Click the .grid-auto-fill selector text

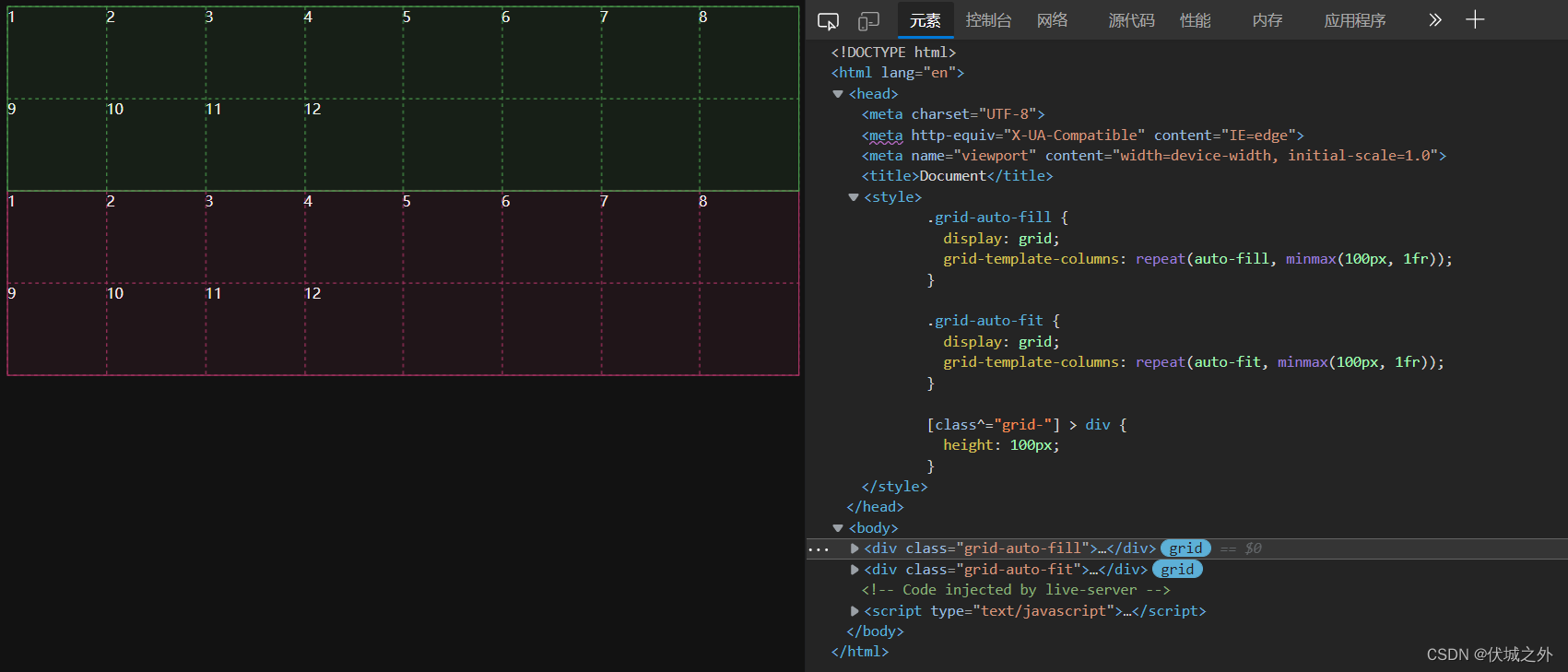click(989, 218)
